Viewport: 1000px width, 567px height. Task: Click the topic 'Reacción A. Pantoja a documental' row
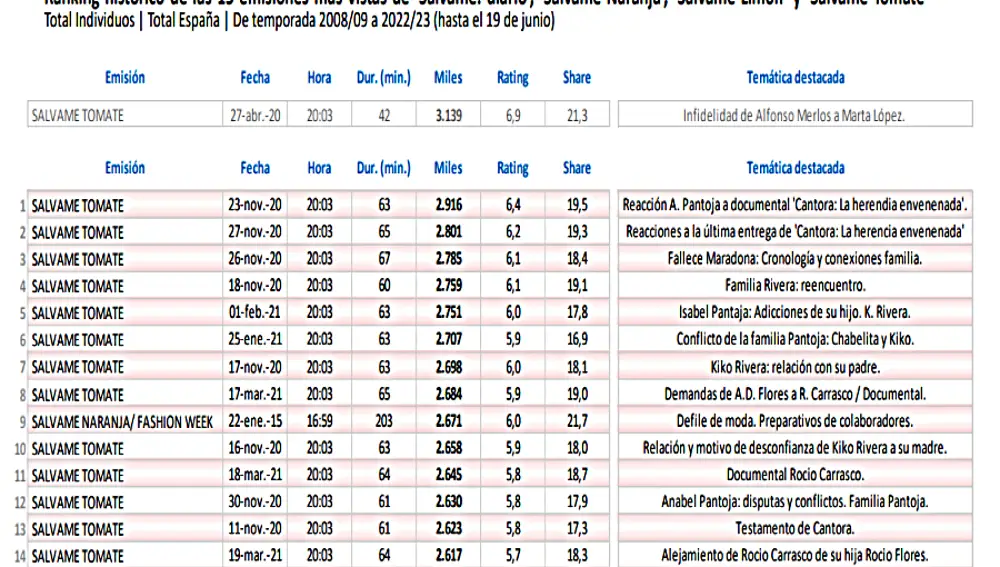(x=795, y=205)
